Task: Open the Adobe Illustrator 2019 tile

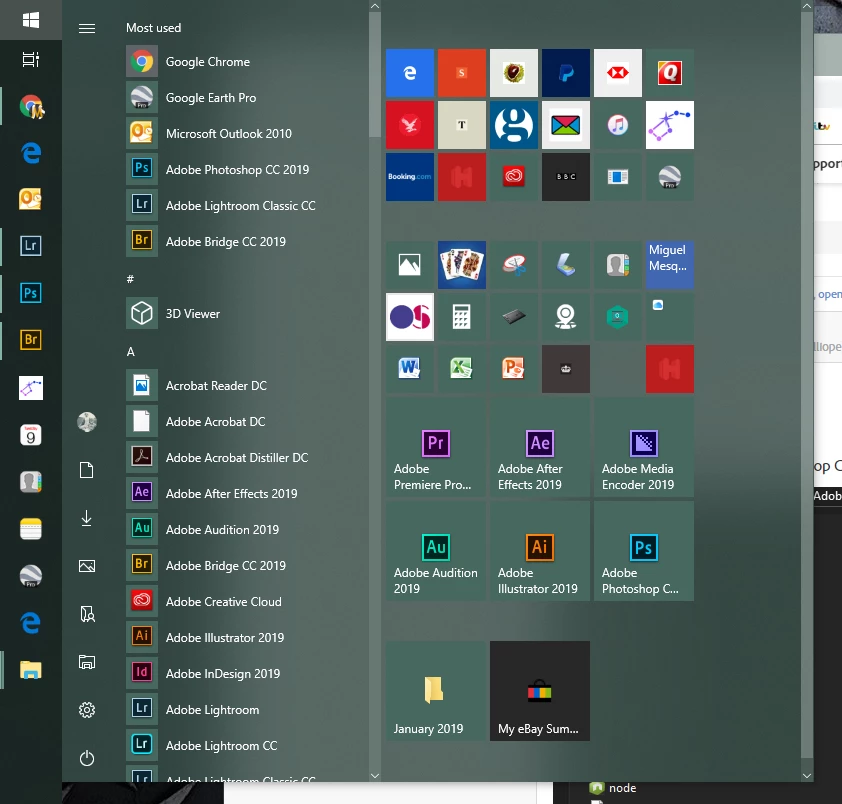Action: pos(540,551)
